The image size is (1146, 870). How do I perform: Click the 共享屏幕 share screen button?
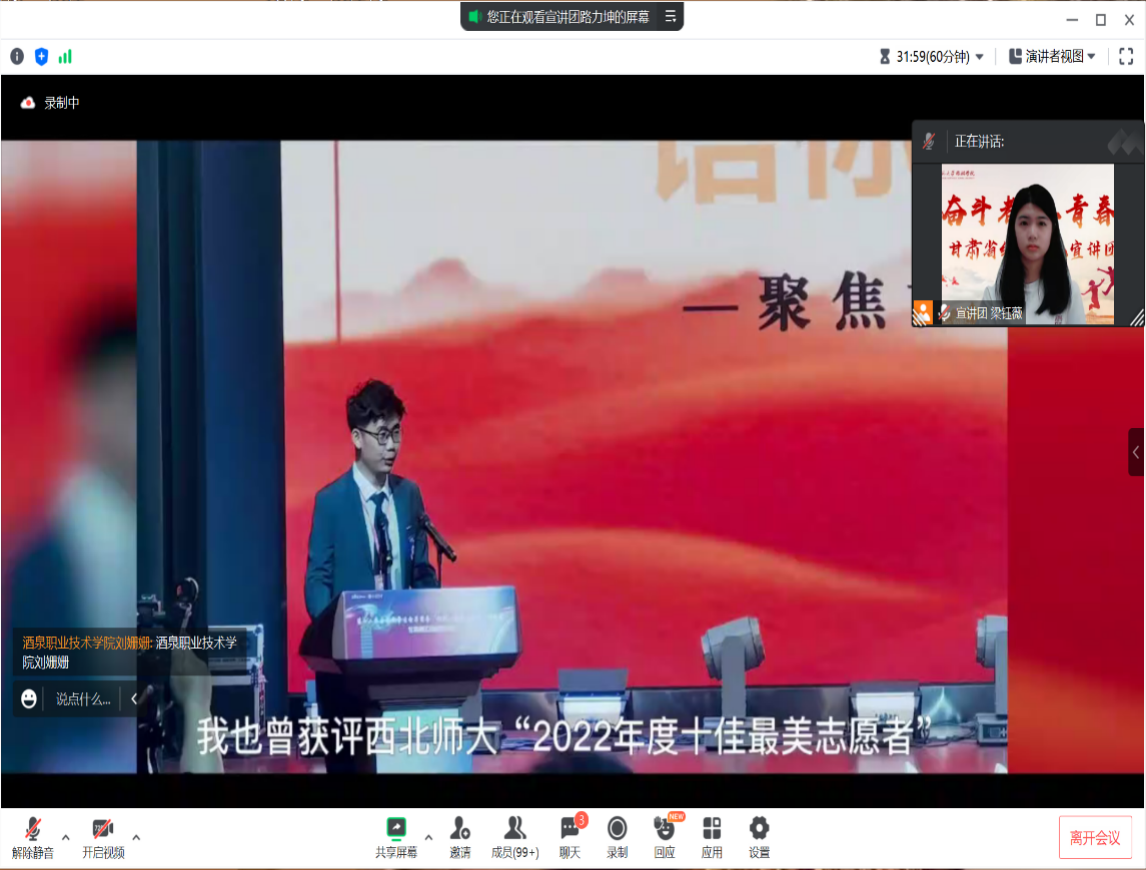click(x=396, y=837)
